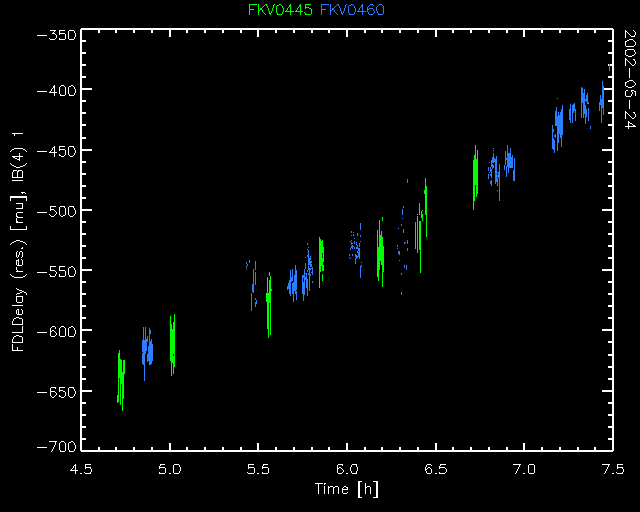Select the 5.0 x-axis tick label
This screenshot has width=640, height=512.
pos(169,468)
